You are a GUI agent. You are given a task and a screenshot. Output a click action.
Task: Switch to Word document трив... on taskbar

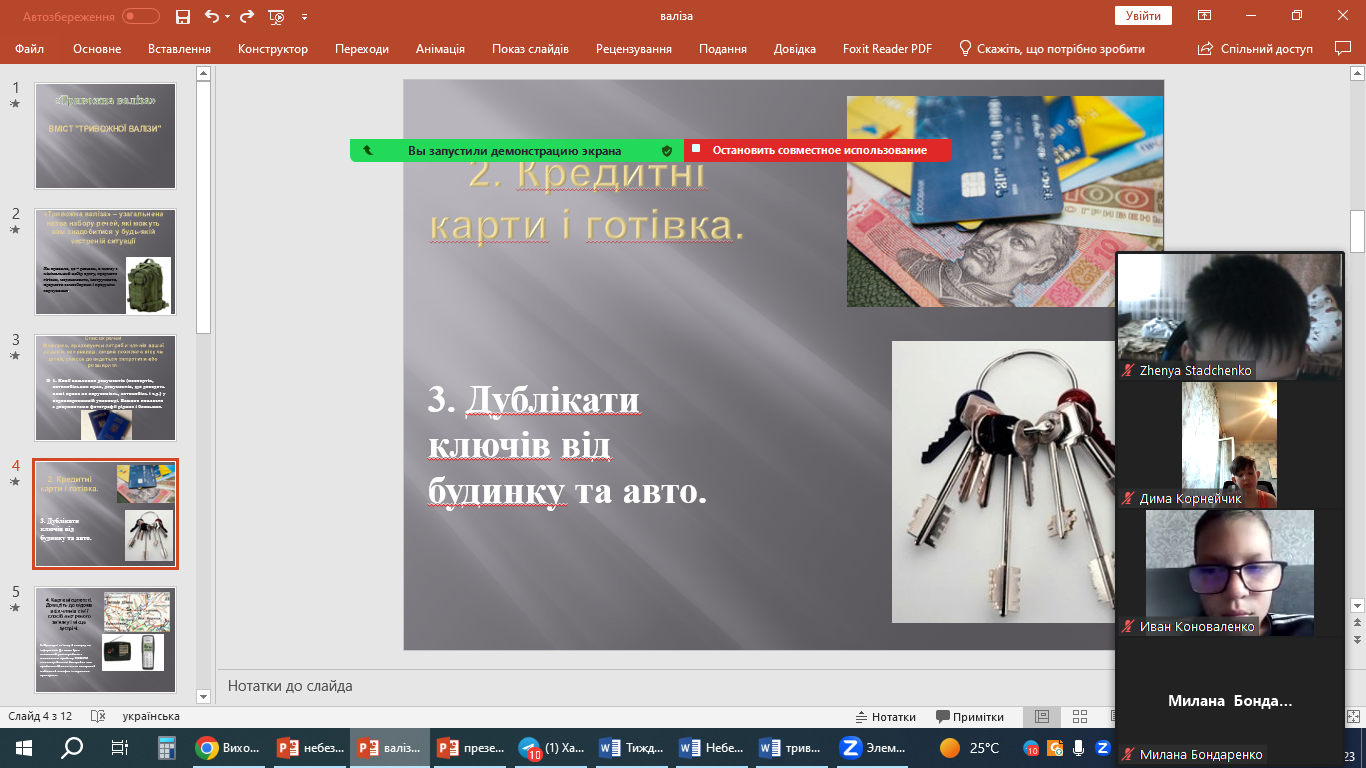pyautogui.click(x=792, y=748)
